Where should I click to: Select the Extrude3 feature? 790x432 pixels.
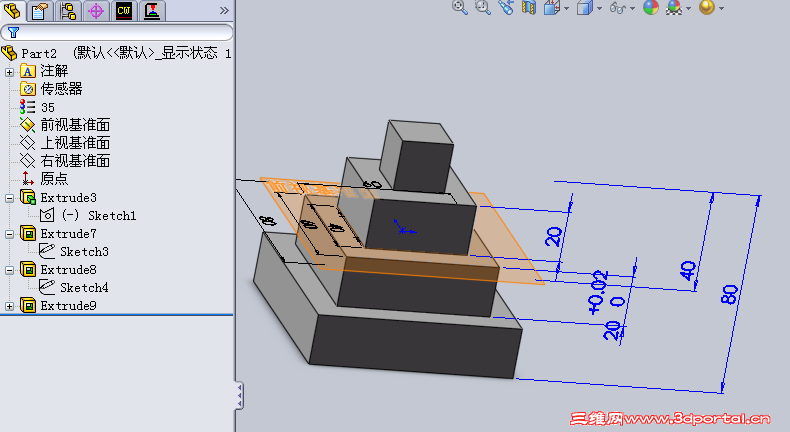(x=68, y=198)
